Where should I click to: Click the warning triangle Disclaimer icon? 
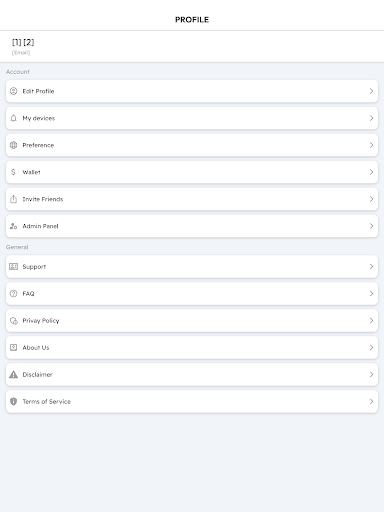point(13,374)
